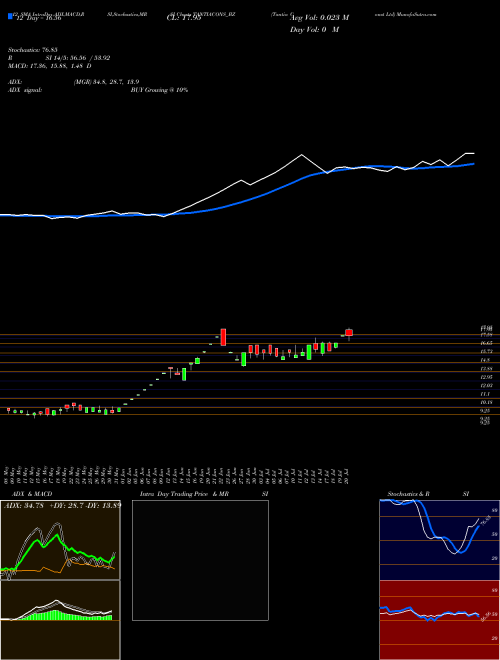Select 'Avg Vol: 0.023 M' text

(320, 18)
